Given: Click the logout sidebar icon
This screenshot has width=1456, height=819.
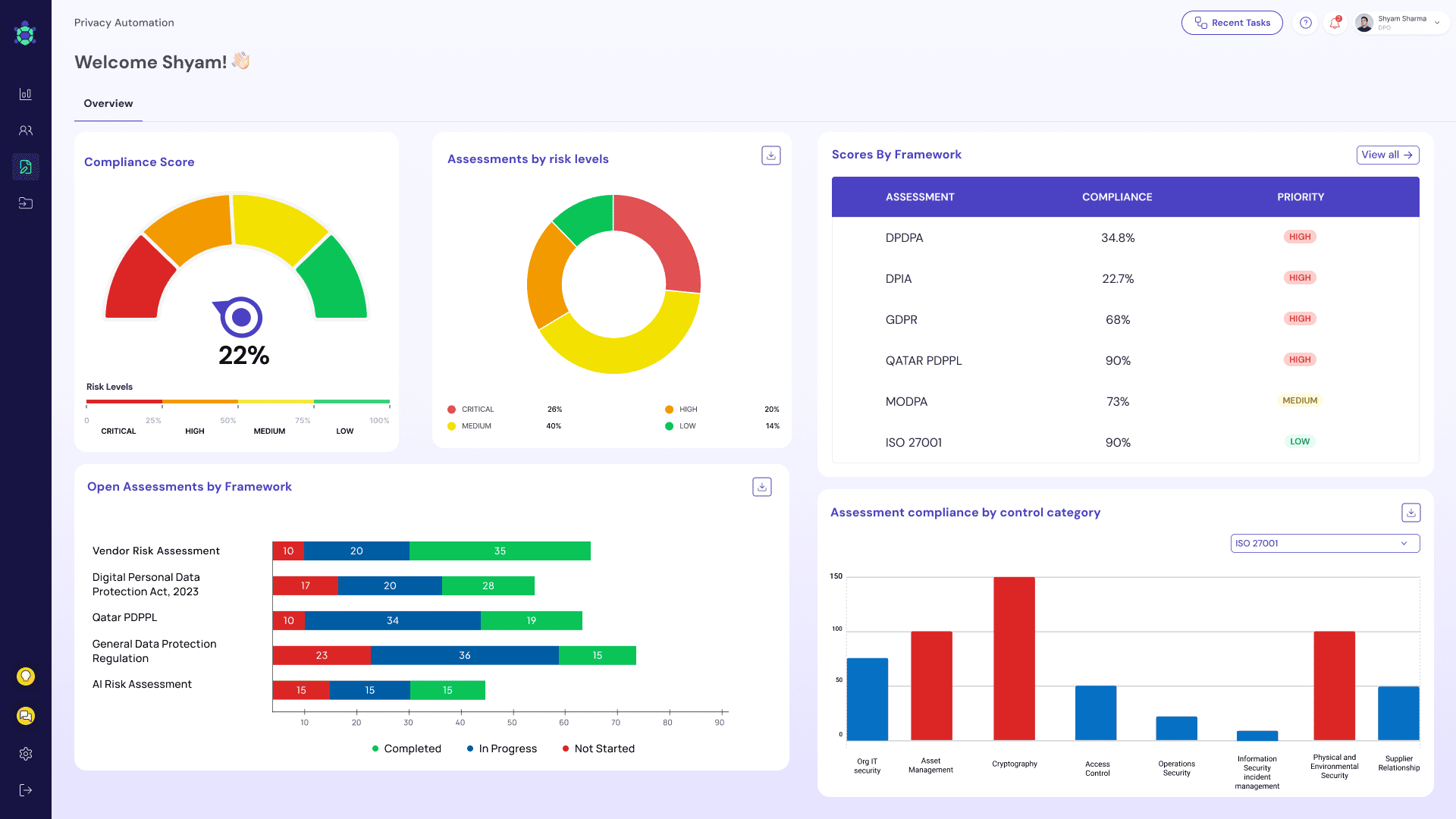Looking at the screenshot, I should coord(26,790).
